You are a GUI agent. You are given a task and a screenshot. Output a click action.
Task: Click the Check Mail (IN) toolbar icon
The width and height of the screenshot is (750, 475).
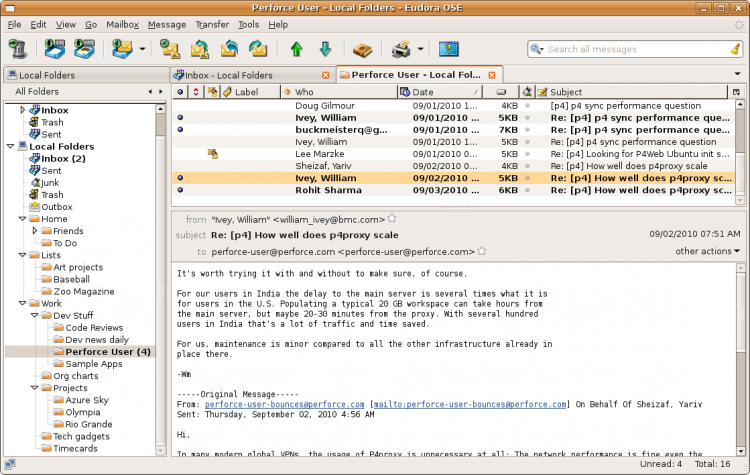pyautogui.click(x=54, y=49)
